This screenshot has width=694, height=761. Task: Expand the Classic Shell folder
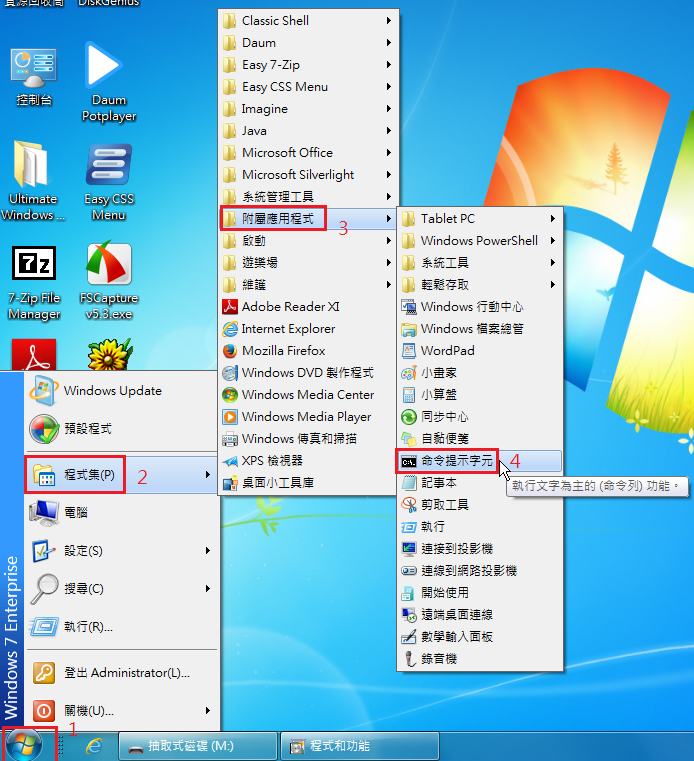click(x=308, y=21)
